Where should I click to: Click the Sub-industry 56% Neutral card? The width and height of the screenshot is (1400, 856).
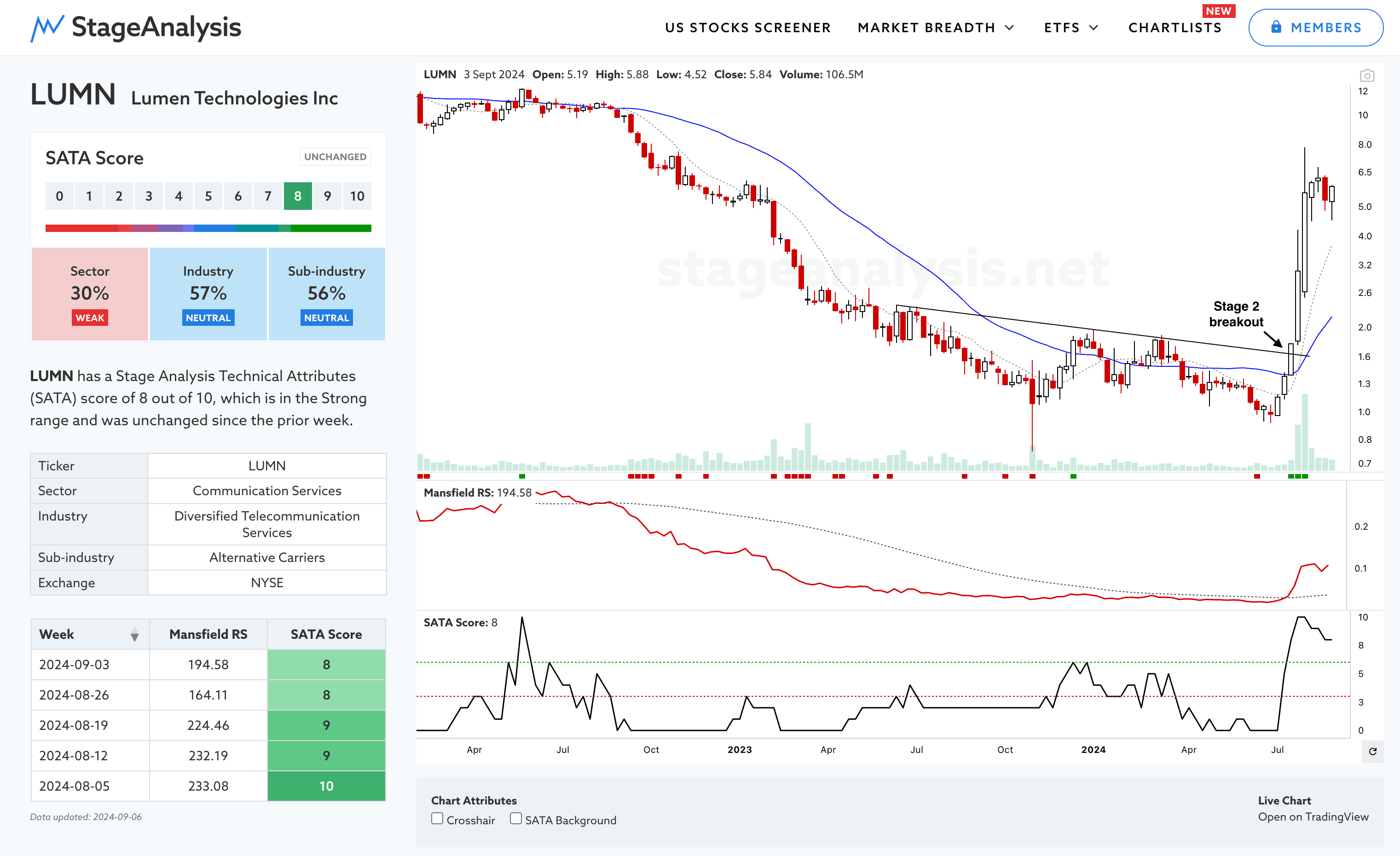click(x=327, y=294)
